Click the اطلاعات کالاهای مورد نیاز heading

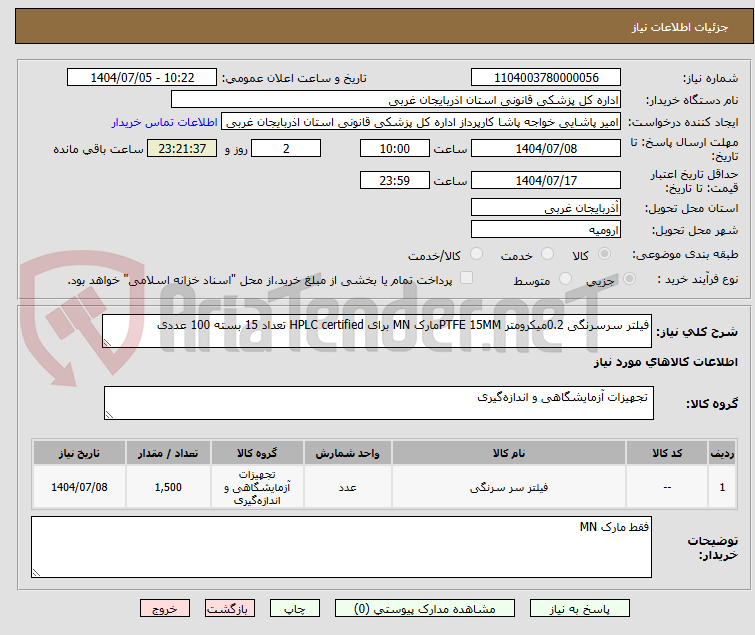tap(665, 362)
